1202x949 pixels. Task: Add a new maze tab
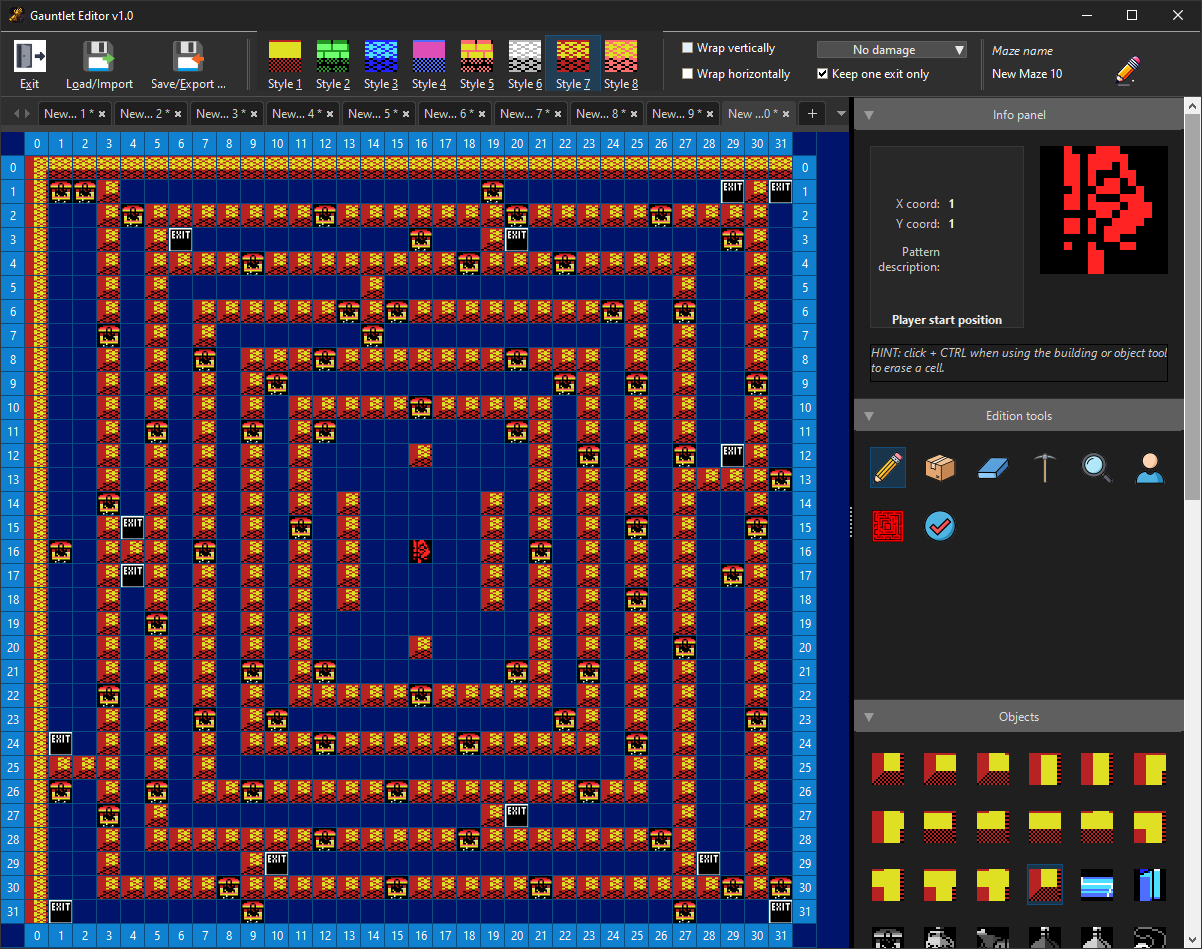tap(812, 114)
